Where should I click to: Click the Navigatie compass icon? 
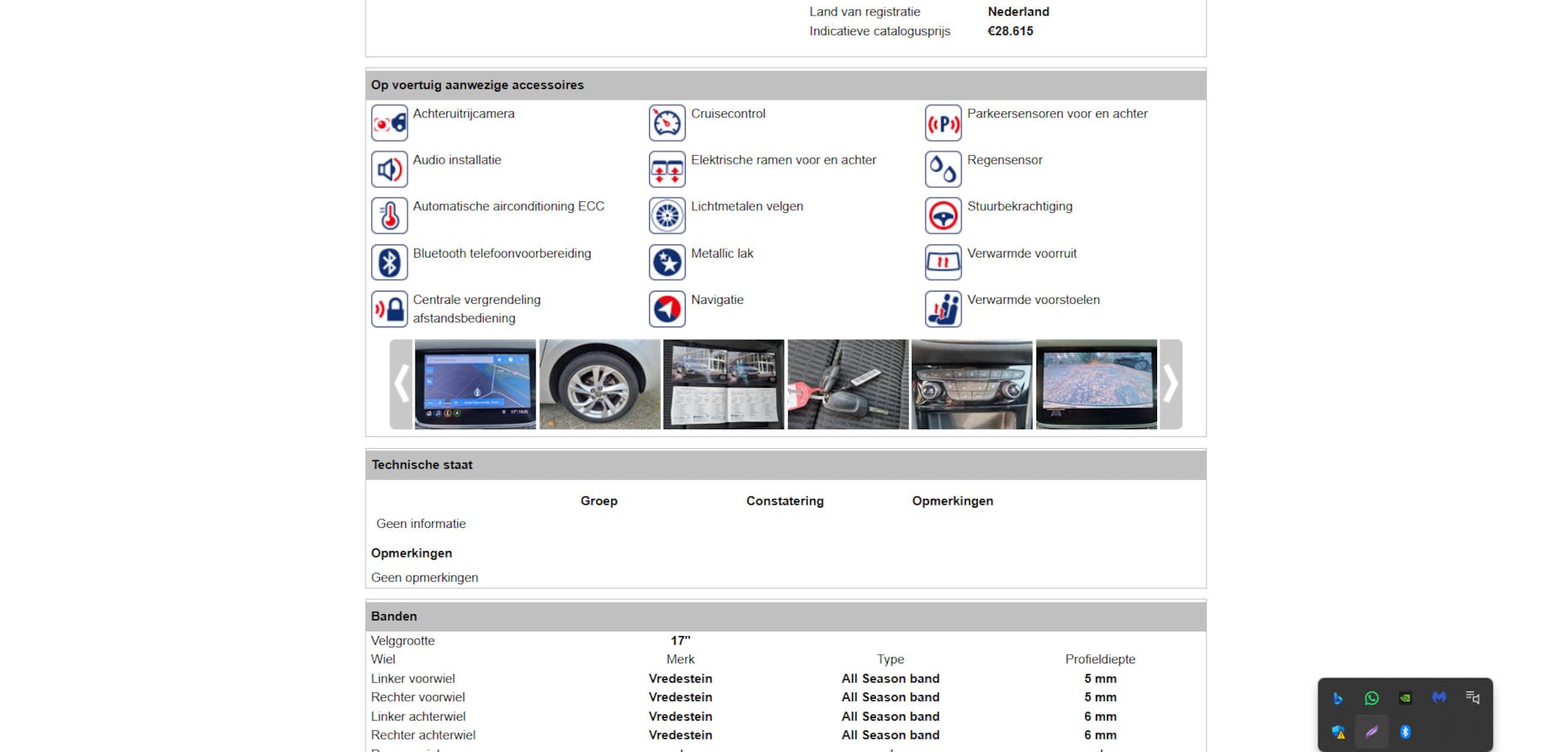(x=667, y=309)
